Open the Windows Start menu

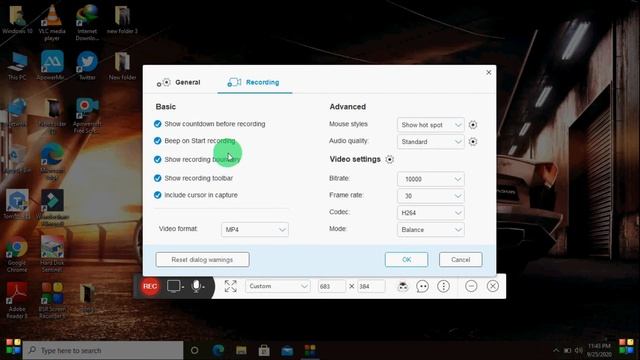coord(13,347)
